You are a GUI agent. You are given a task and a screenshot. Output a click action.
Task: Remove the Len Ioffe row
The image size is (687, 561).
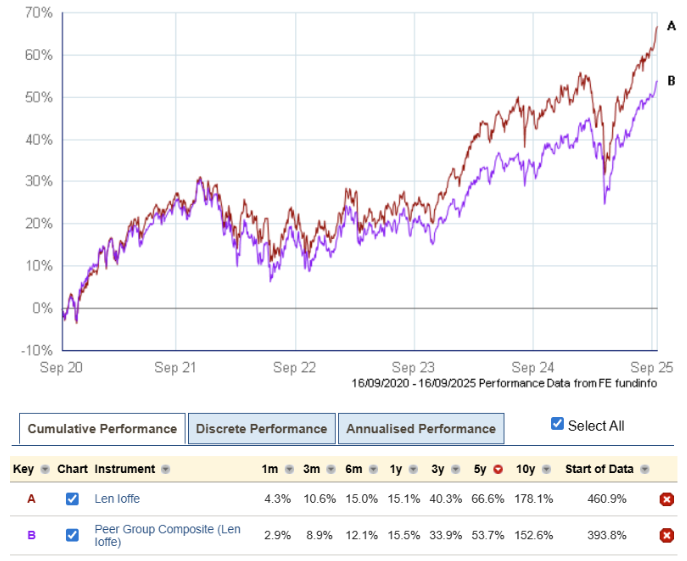point(667,499)
